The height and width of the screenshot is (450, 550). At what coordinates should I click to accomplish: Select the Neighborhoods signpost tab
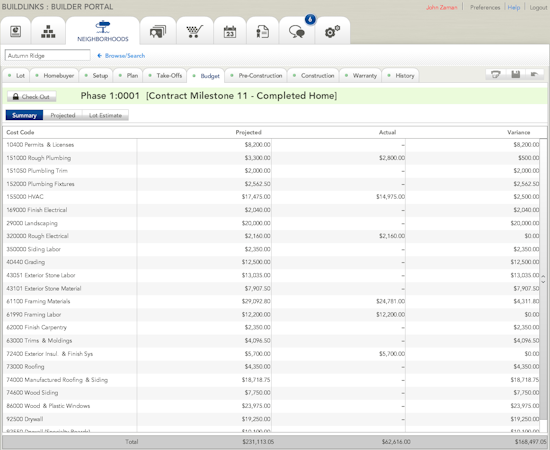103,32
